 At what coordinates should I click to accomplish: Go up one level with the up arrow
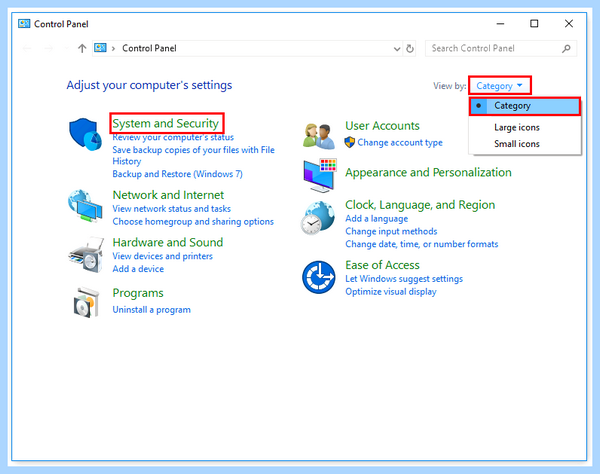click(x=82, y=48)
